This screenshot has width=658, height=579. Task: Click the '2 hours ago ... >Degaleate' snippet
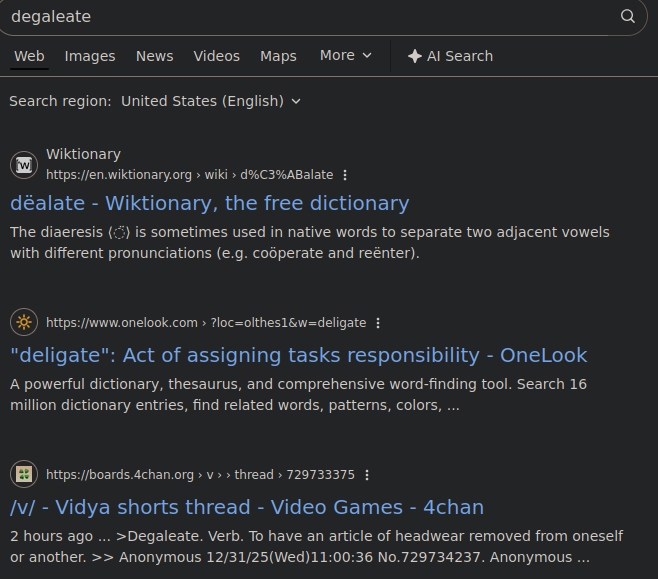[x=316, y=546]
